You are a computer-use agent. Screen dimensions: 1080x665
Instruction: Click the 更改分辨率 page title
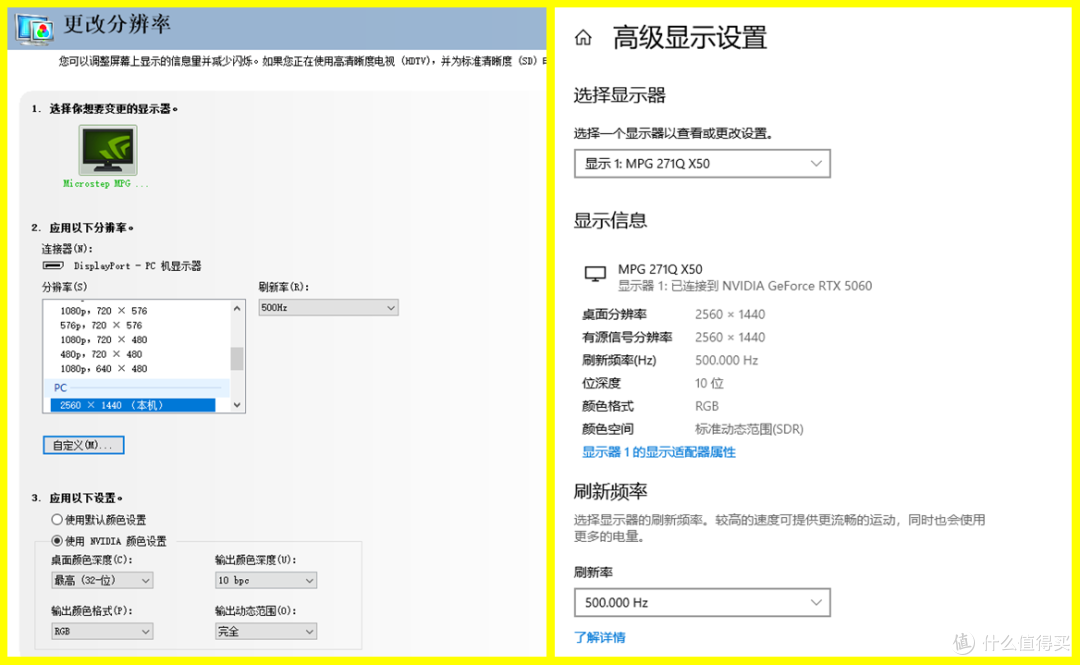(x=117, y=25)
